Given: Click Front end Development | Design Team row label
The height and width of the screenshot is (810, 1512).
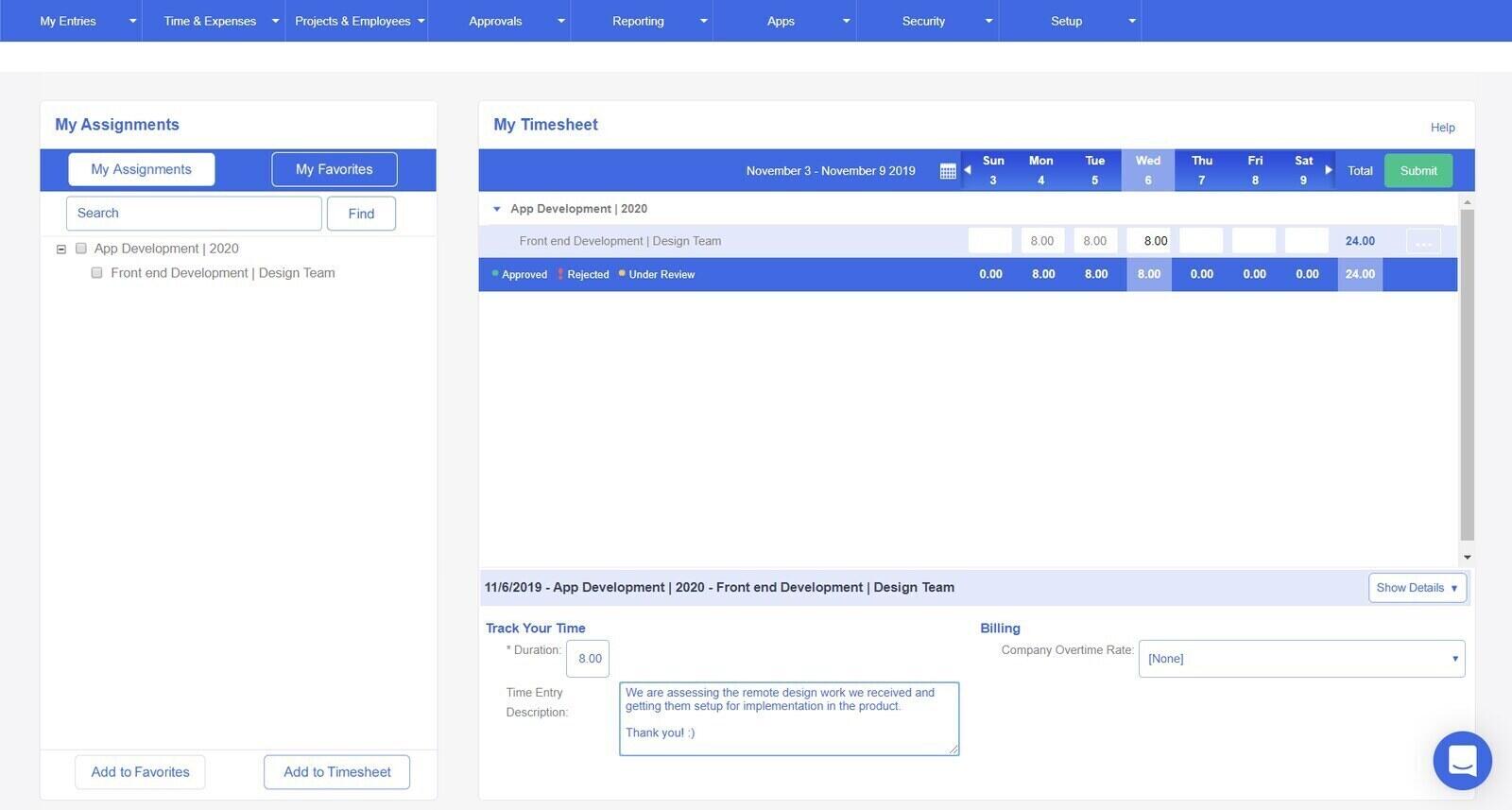Looking at the screenshot, I should (x=620, y=241).
